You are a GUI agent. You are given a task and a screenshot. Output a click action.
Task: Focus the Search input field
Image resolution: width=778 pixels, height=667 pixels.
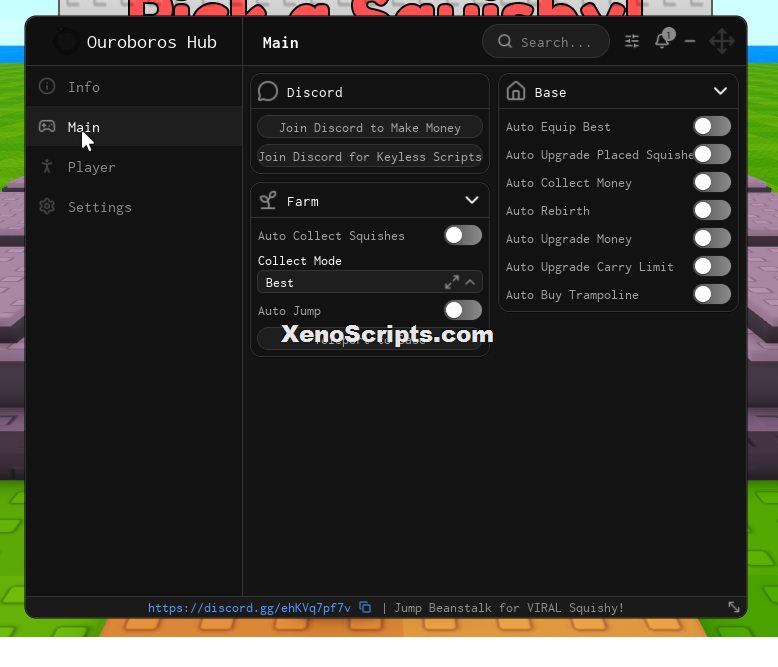(x=546, y=41)
